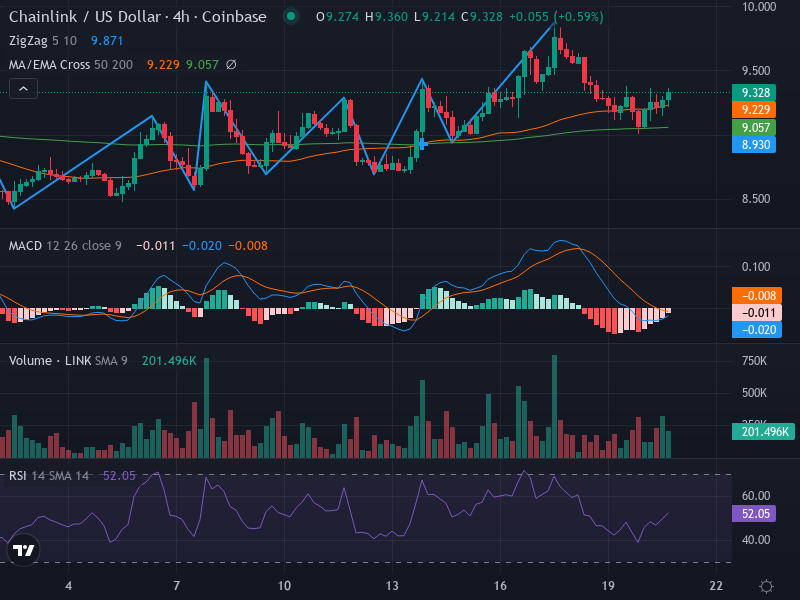The height and width of the screenshot is (600, 800).
Task: Click the RSI value 52.05 in legend
Action: tap(119, 476)
